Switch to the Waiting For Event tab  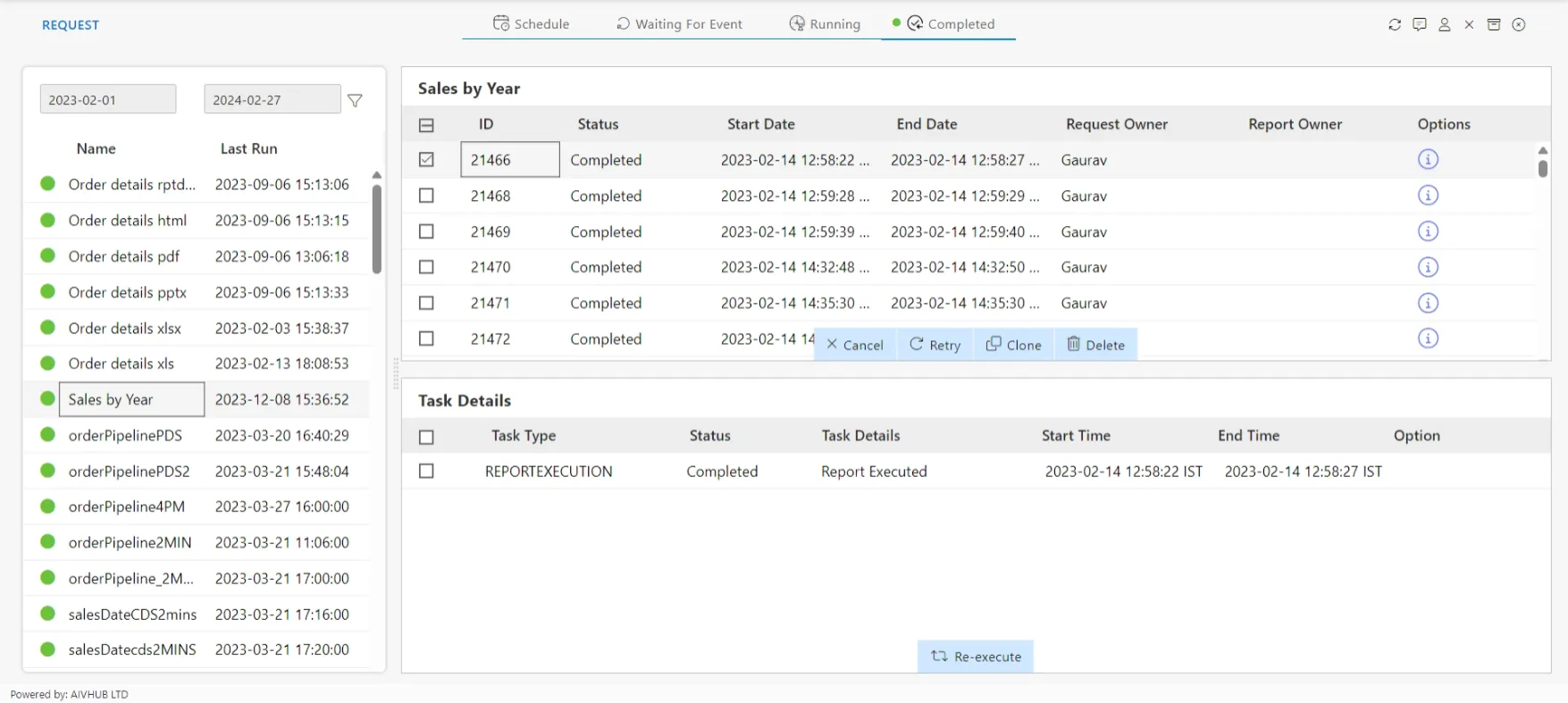[x=679, y=24]
